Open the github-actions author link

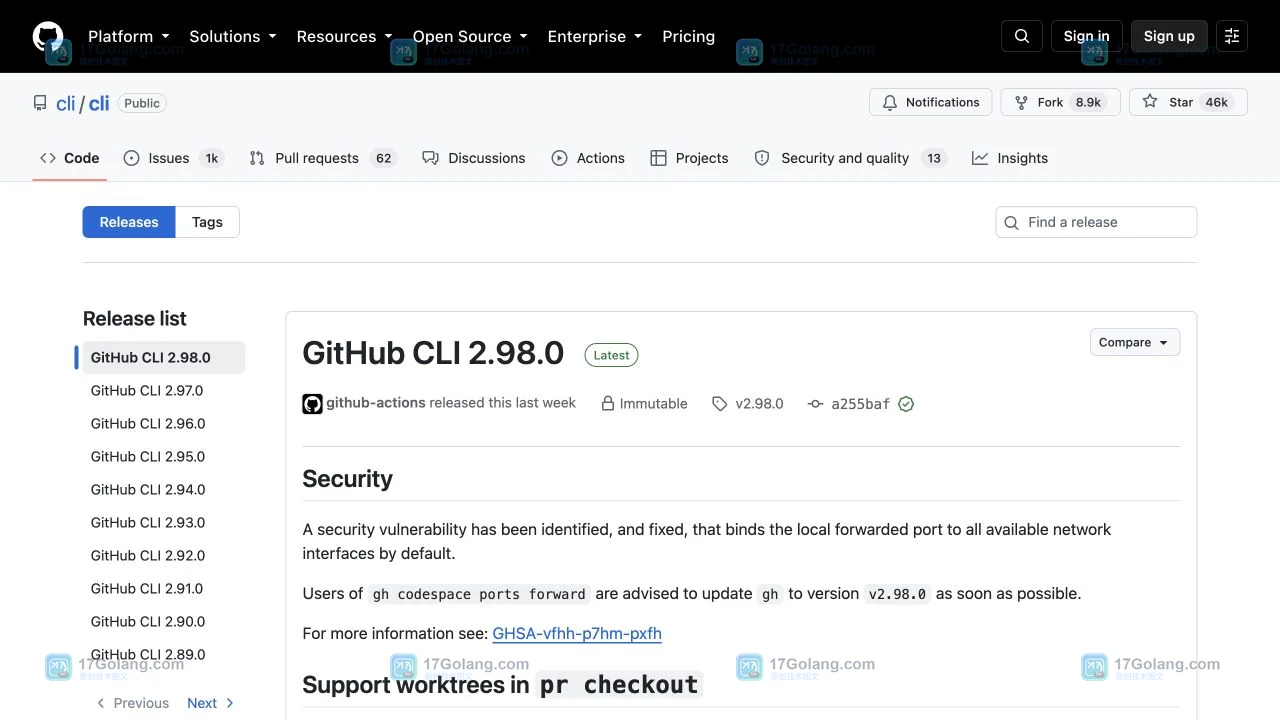coord(376,403)
